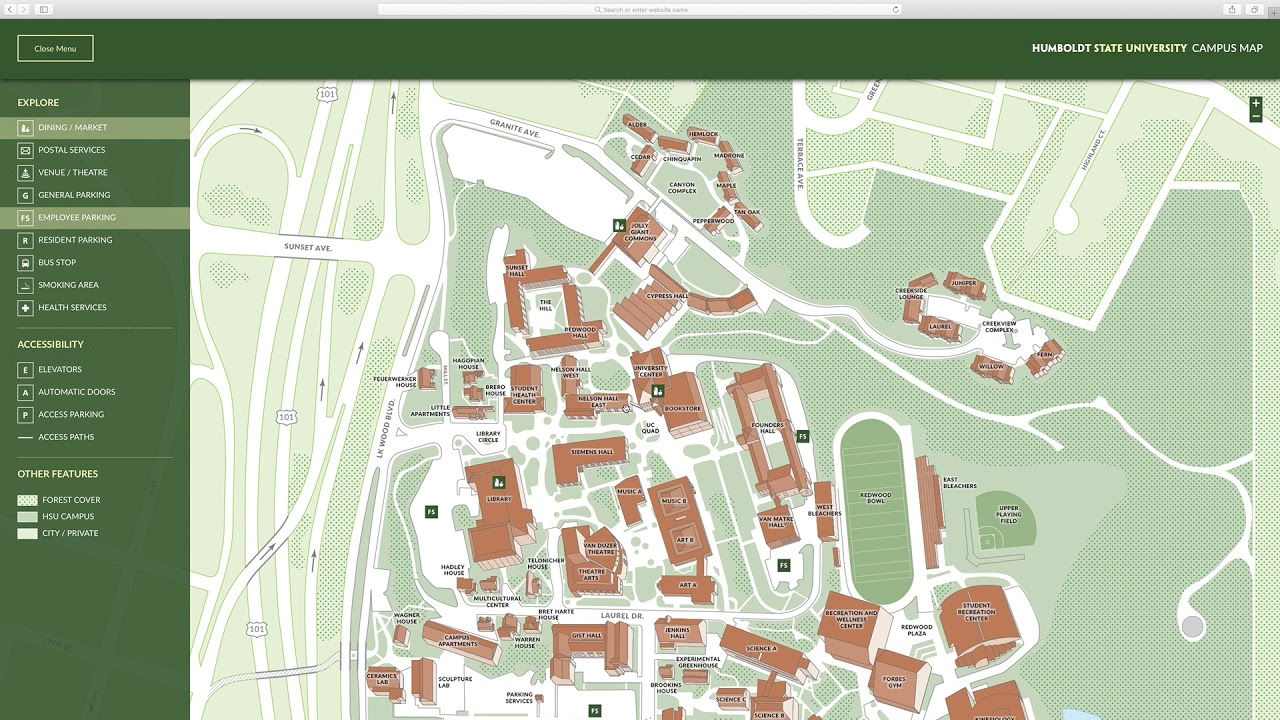Turn on General Parking G icon
This screenshot has width=1280, height=720.
26,195
